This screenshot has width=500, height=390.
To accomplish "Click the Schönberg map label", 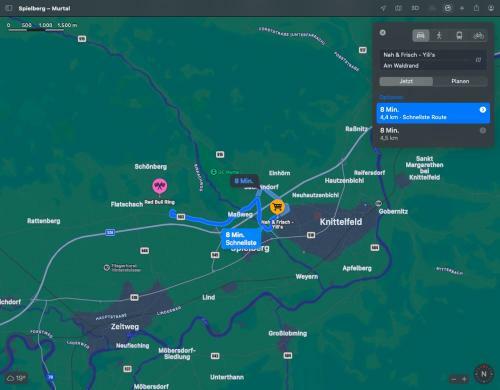I will click(x=151, y=166).
